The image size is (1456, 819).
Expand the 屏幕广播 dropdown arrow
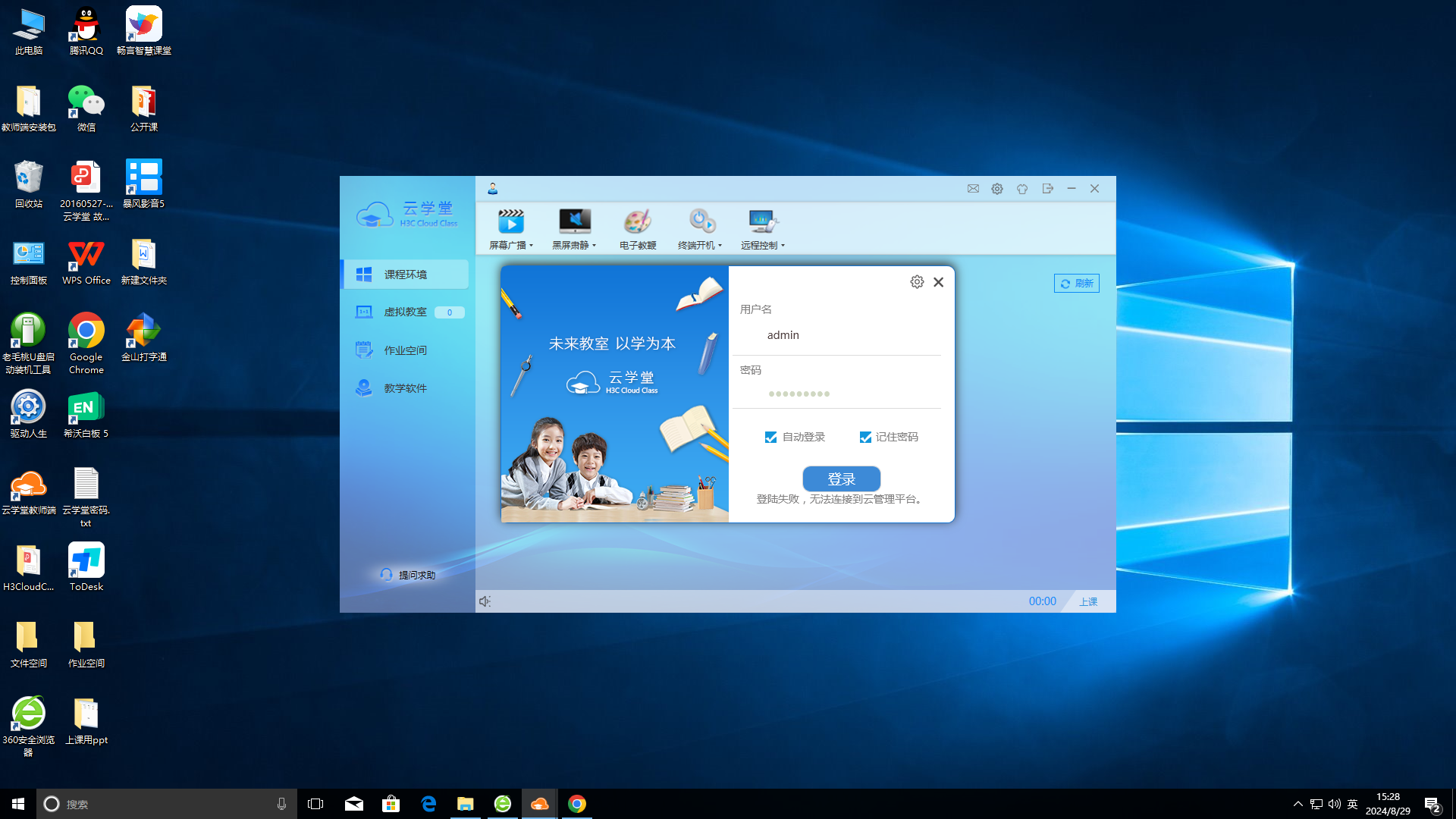click(x=532, y=246)
